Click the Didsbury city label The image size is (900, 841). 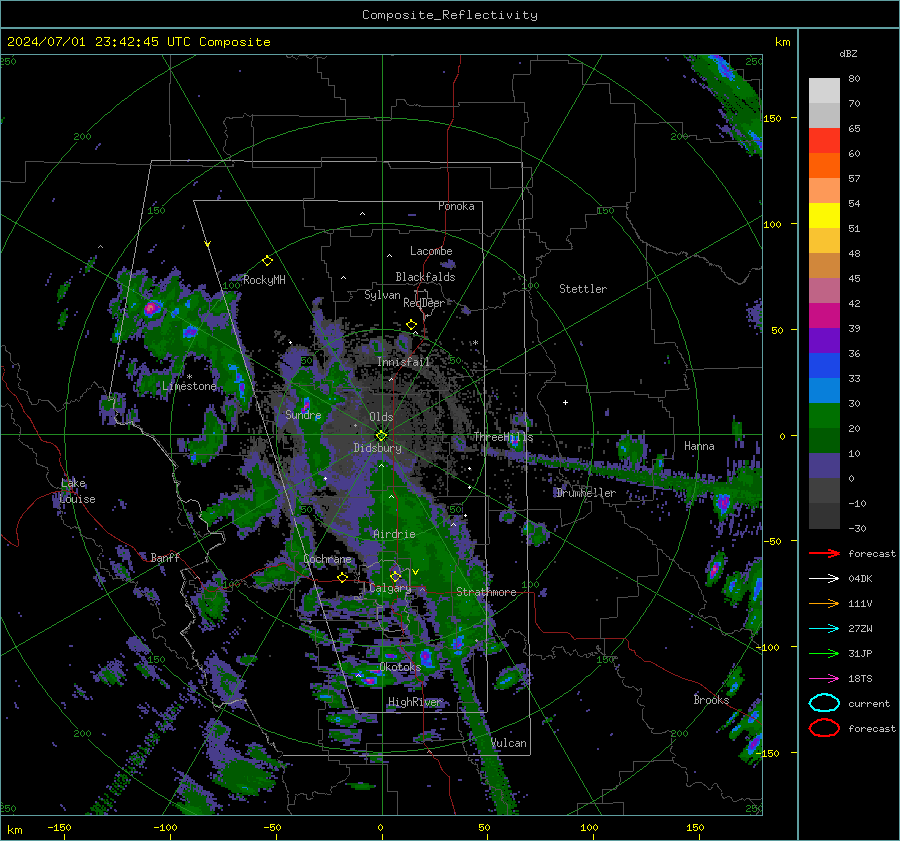click(377, 448)
